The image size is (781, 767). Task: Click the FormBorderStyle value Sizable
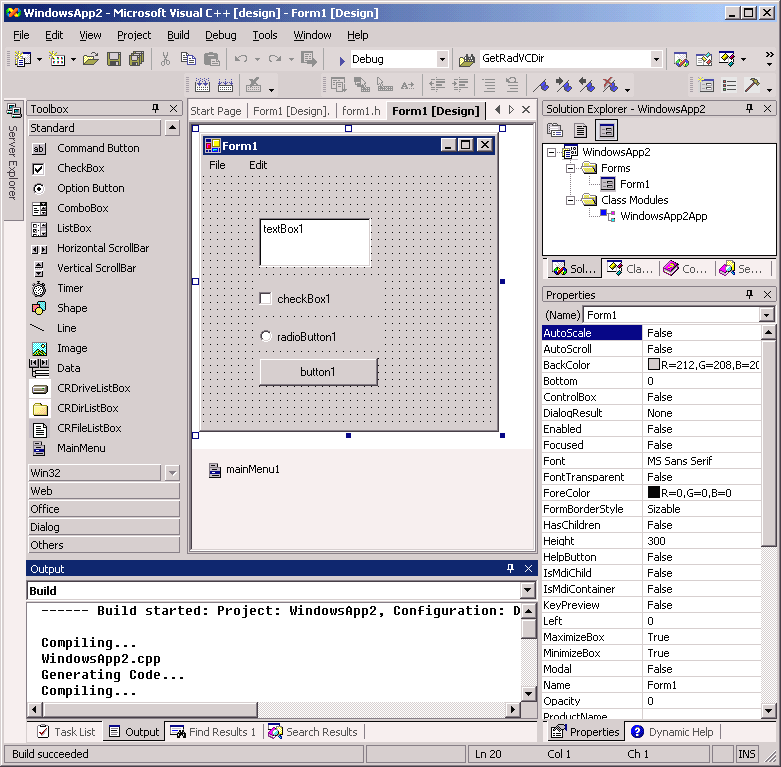point(701,509)
